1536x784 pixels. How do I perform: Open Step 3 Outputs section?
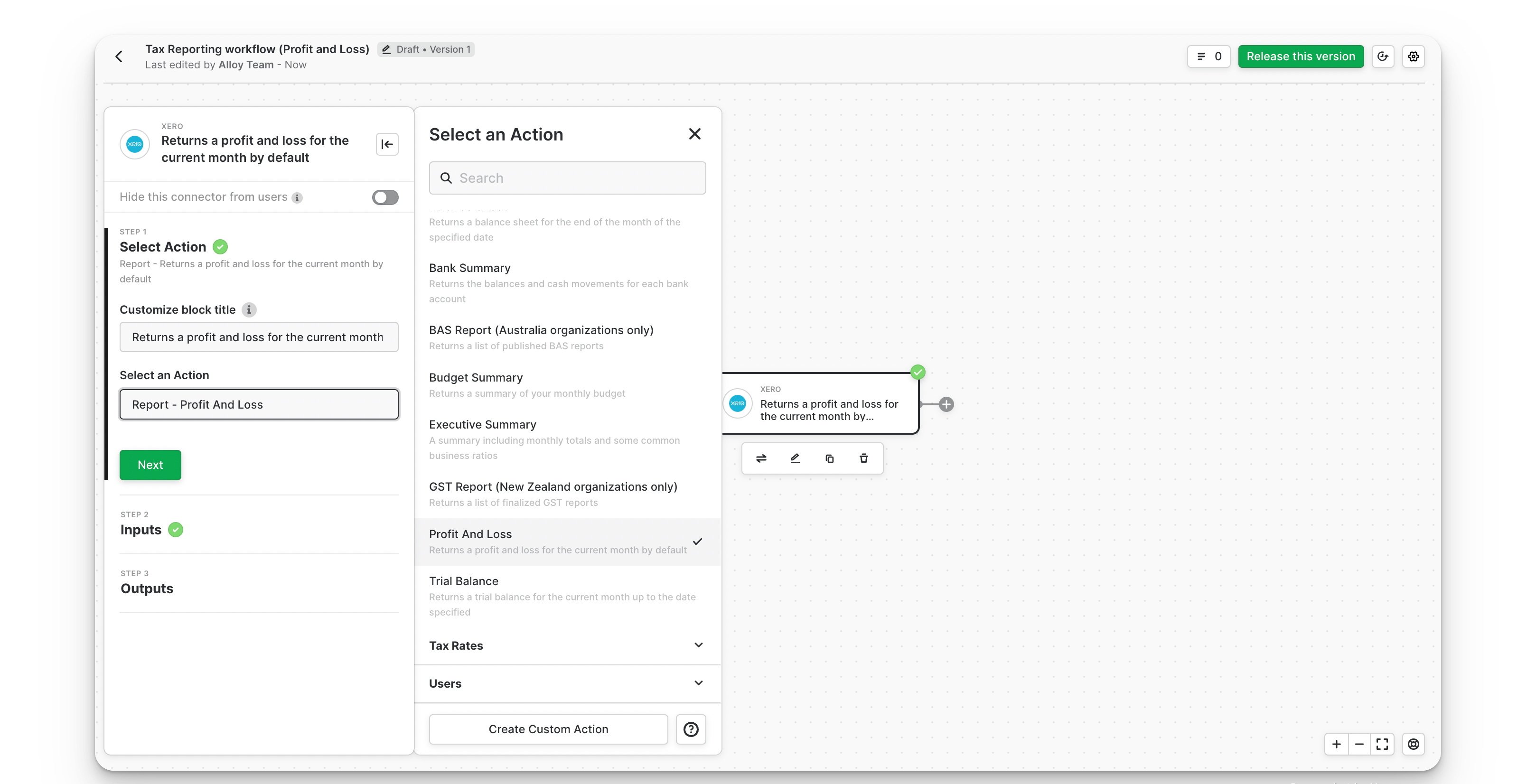[x=147, y=588]
